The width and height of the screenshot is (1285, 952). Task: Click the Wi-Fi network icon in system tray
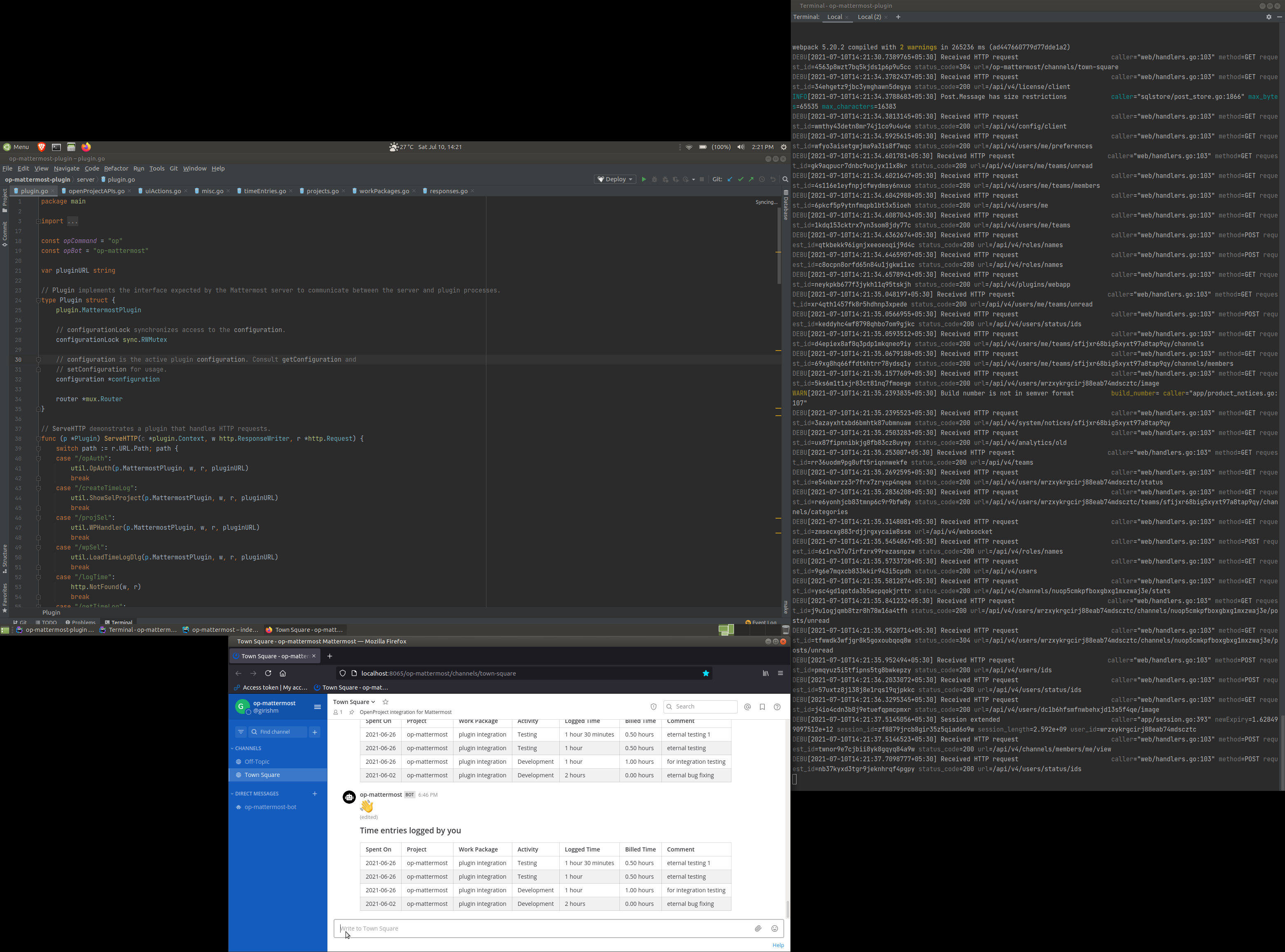click(x=689, y=147)
